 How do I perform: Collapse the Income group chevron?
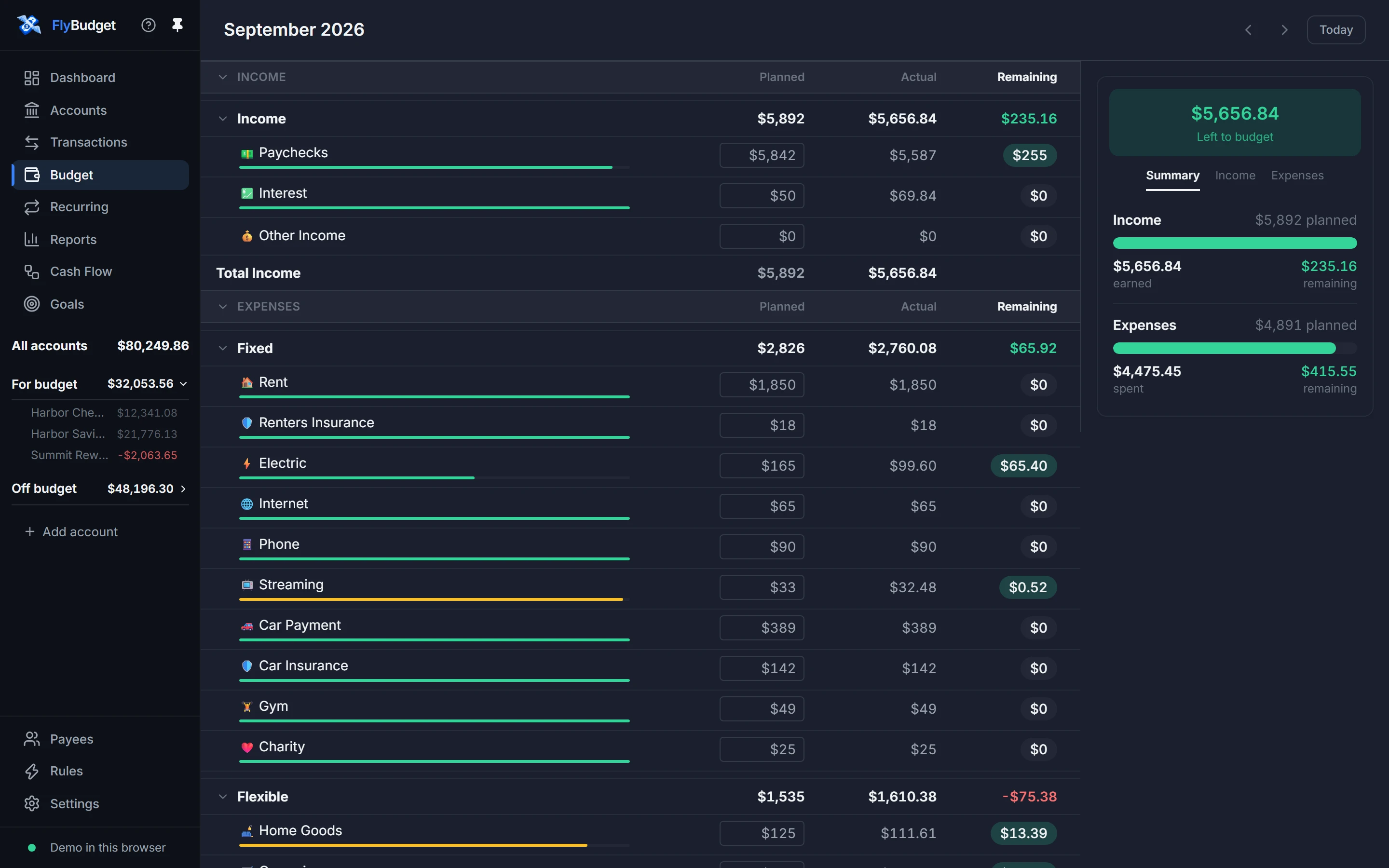(223, 119)
